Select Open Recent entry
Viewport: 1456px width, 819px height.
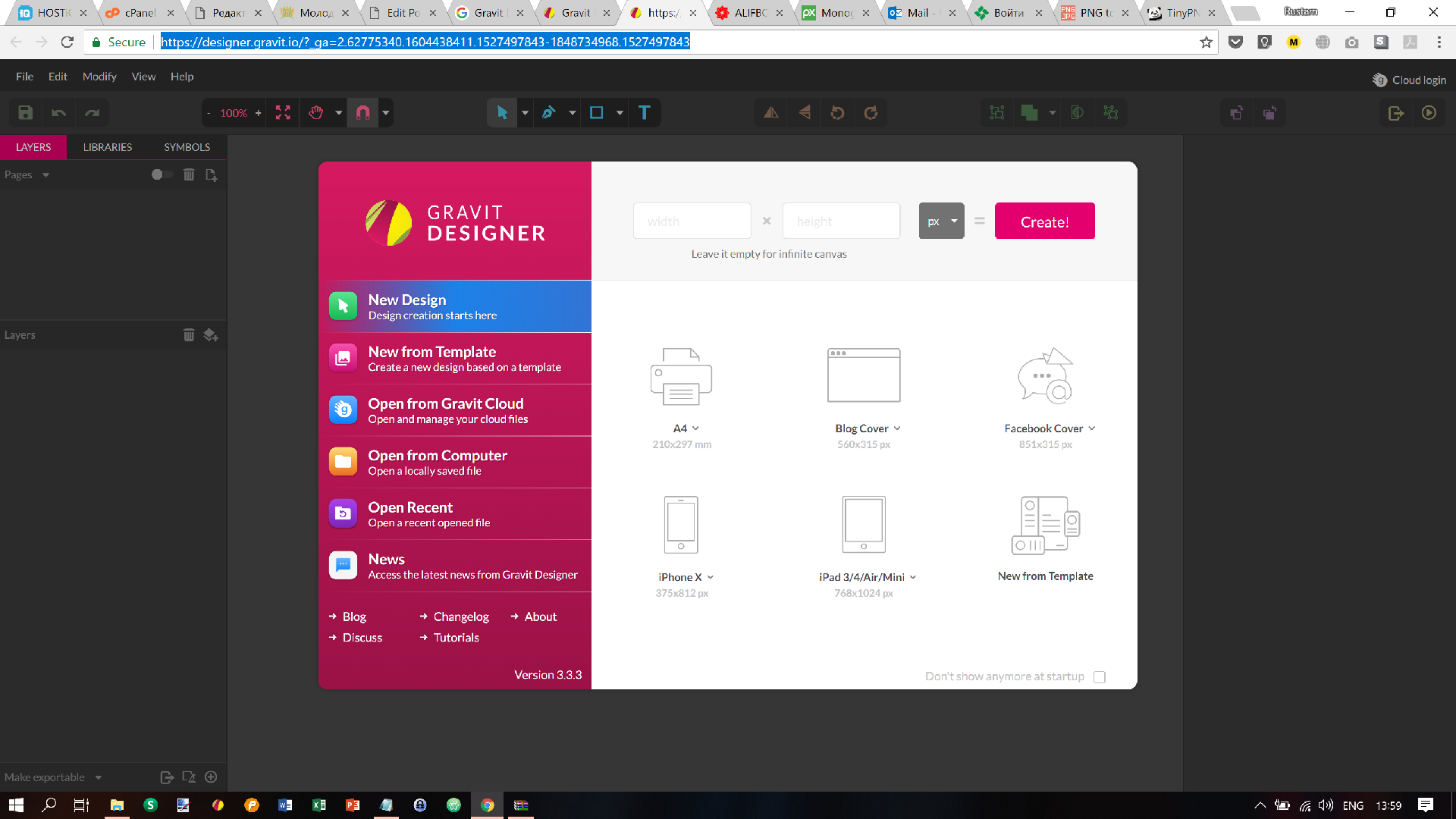click(x=455, y=514)
